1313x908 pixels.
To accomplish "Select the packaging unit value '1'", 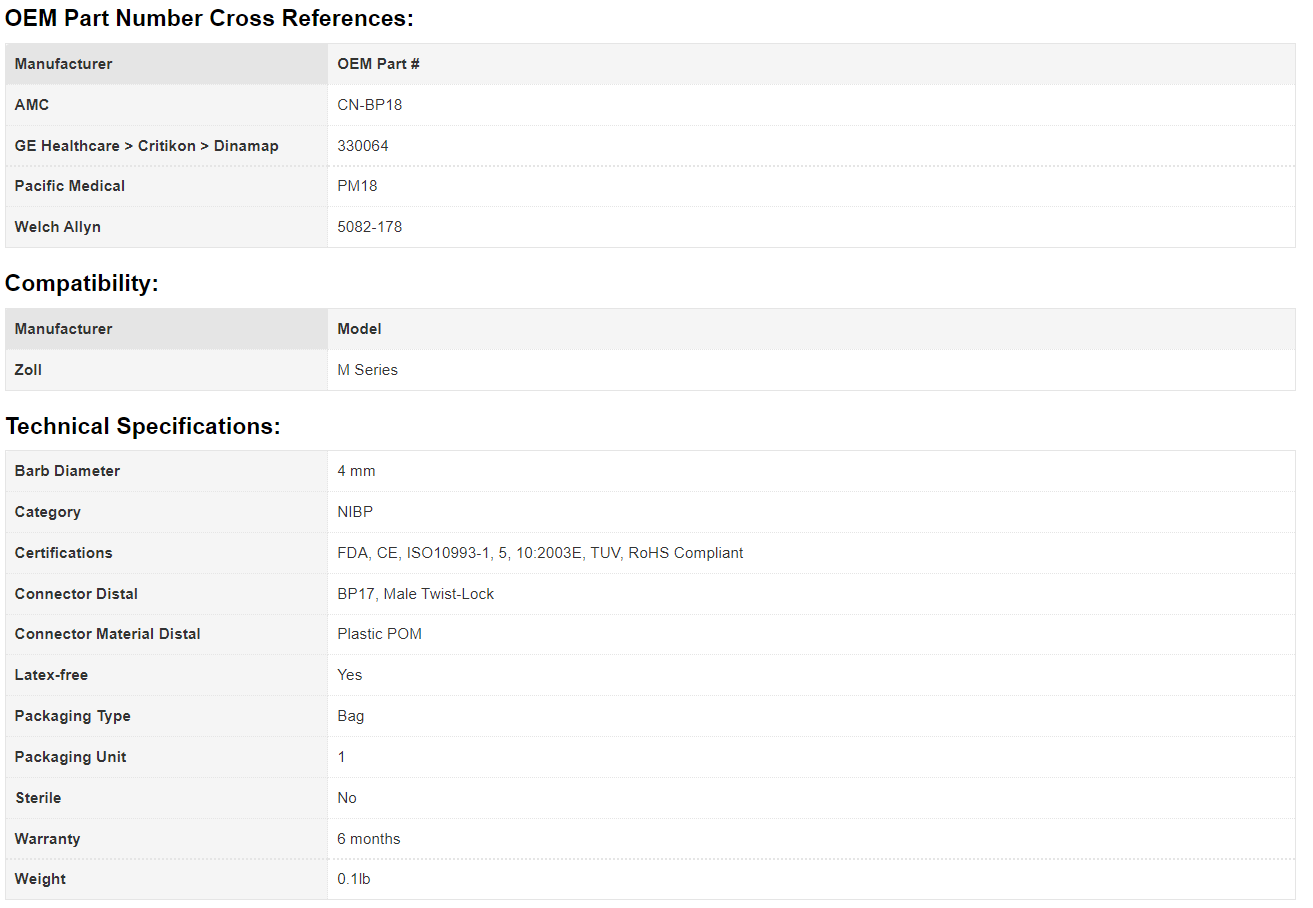I will (341, 757).
